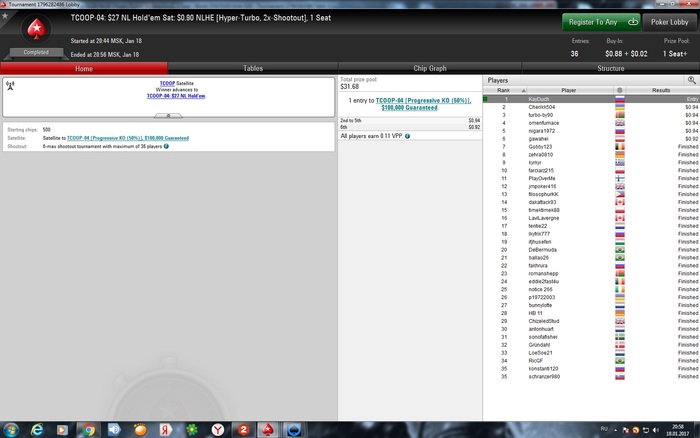Select player eddie2fast4u in the list
Image resolution: width=700 pixels, height=438 pixels.
tap(591, 281)
